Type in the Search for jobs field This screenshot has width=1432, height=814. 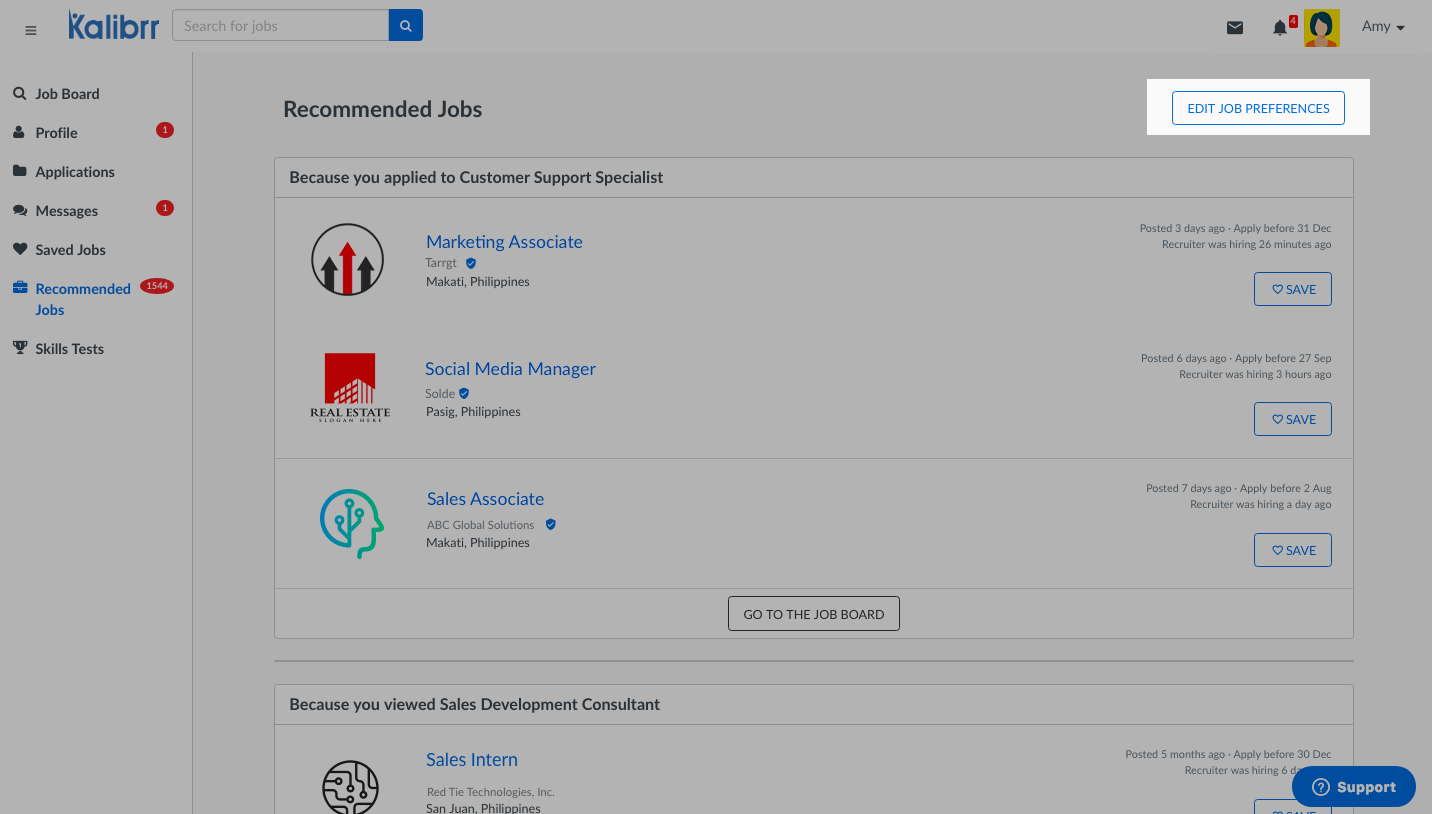(x=280, y=26)
